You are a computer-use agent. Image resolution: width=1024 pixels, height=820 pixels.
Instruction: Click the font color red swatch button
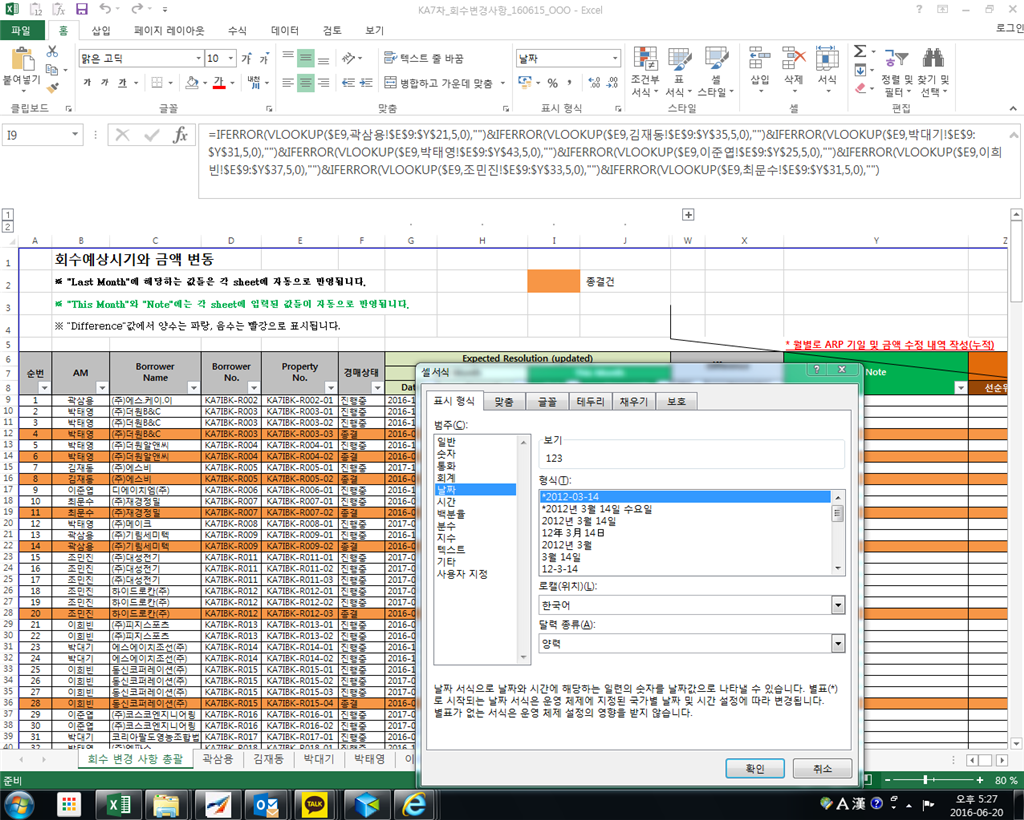tap(219, 83)
